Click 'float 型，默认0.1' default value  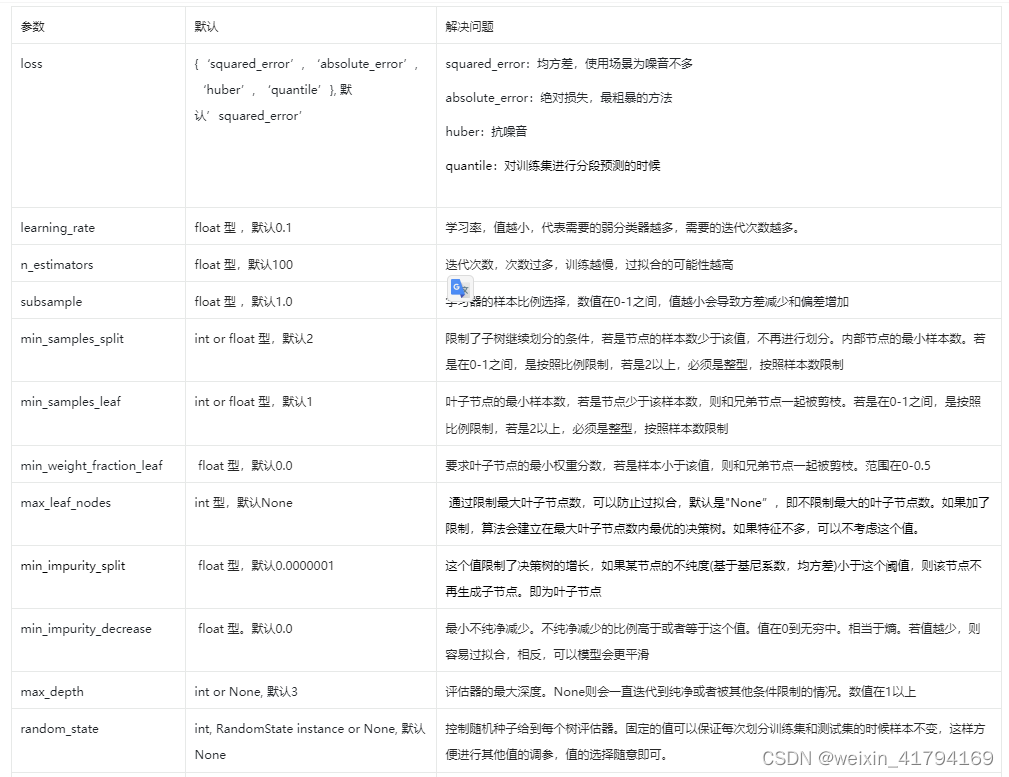pyautogui.click(x=243, y=228)
